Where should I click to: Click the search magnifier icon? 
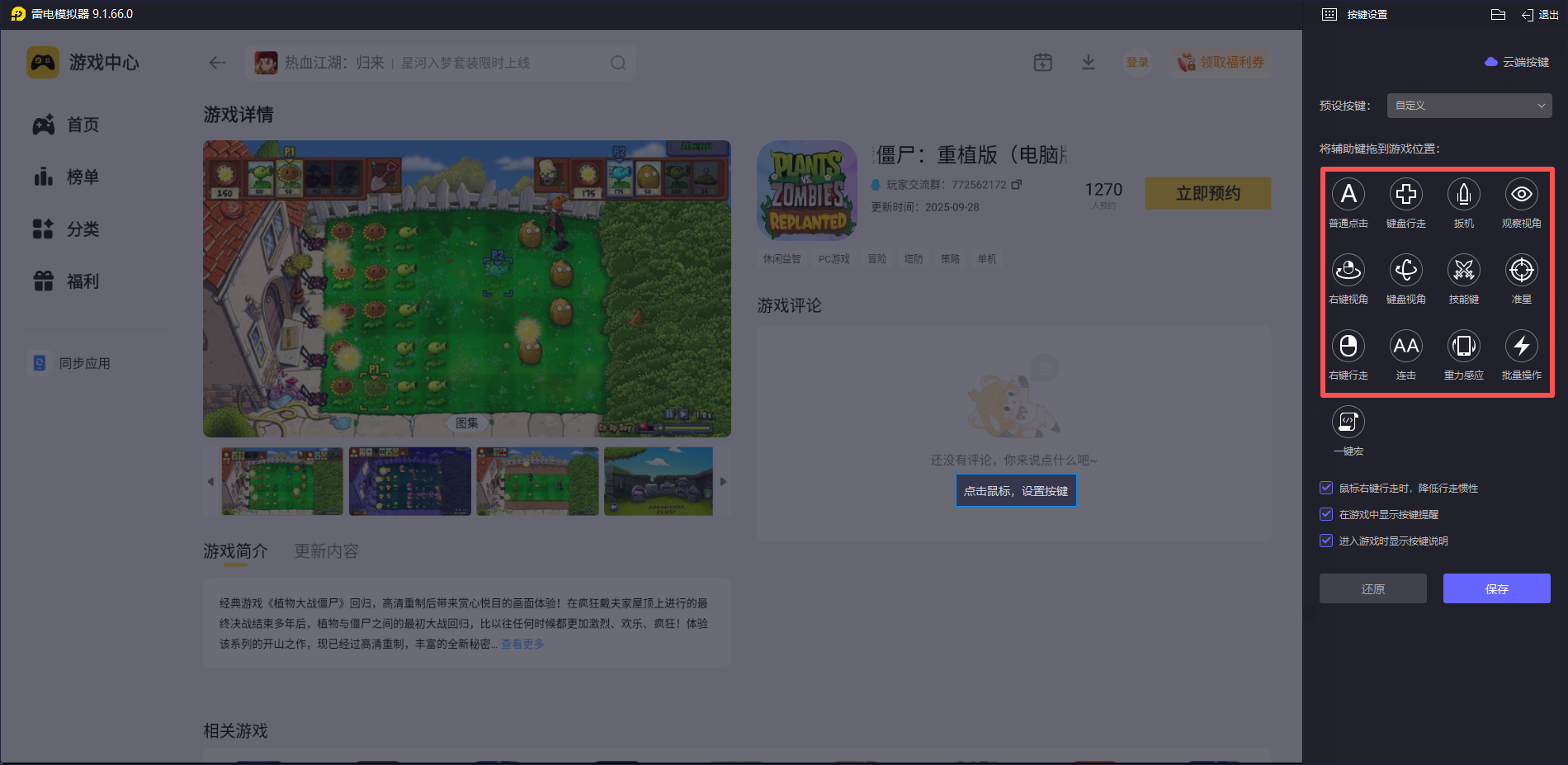(618, 63)
